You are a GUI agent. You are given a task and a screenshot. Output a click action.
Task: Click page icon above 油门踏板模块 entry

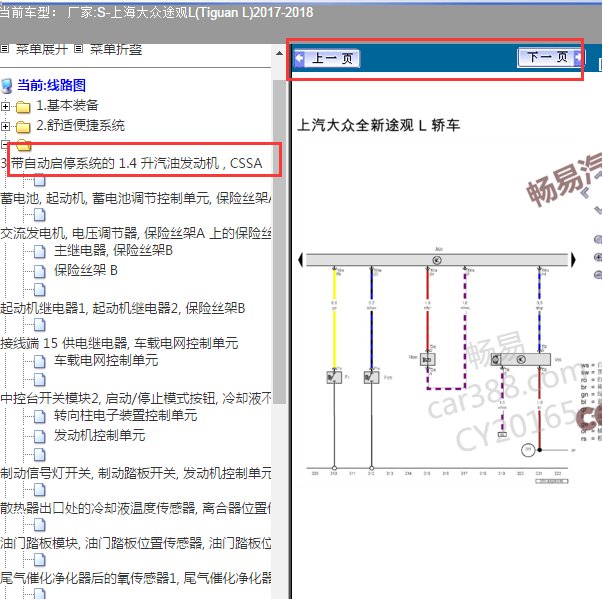40,525
